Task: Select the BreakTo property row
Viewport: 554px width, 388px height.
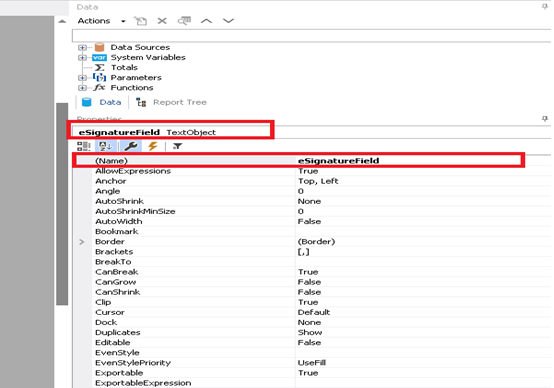Action: [312, 262]
